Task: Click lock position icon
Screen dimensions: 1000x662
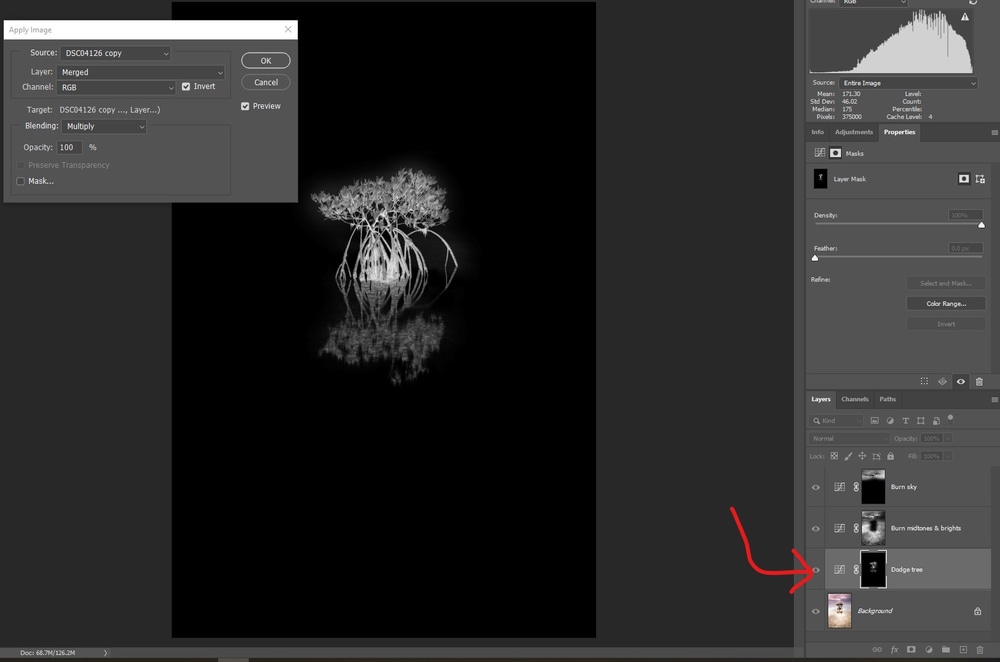Action: click(862, 456)
